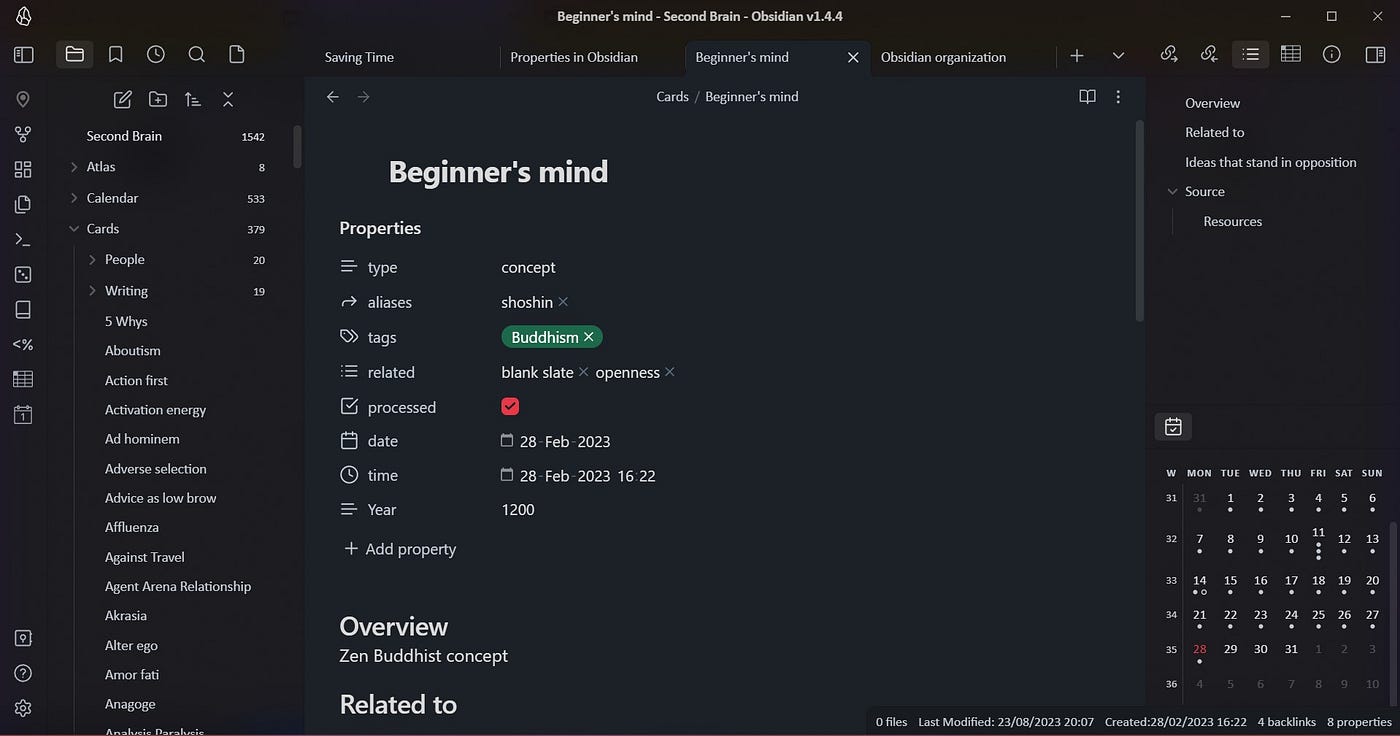Toggle the left sidebar icon
The image size is (1400, 736).
point(23,55)
